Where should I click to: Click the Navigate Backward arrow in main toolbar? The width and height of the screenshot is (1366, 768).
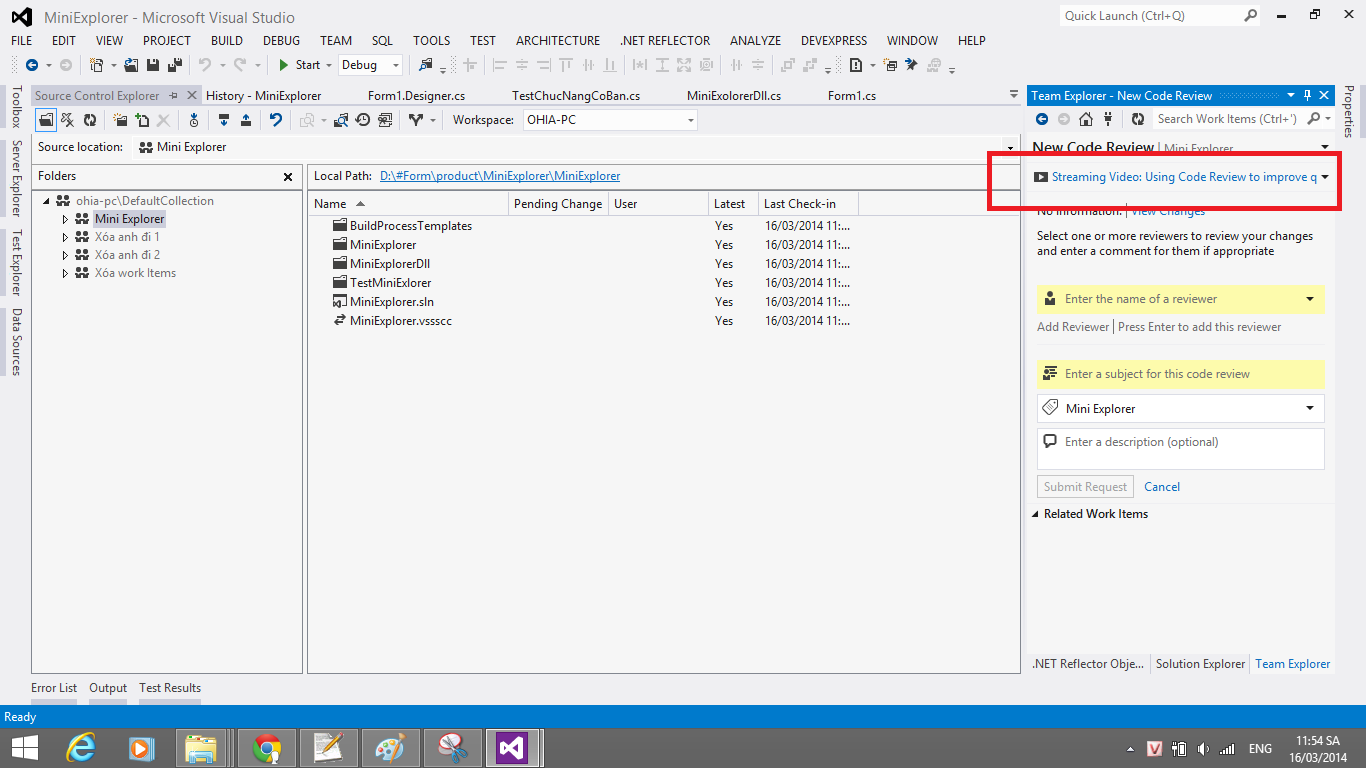[31, 65]
